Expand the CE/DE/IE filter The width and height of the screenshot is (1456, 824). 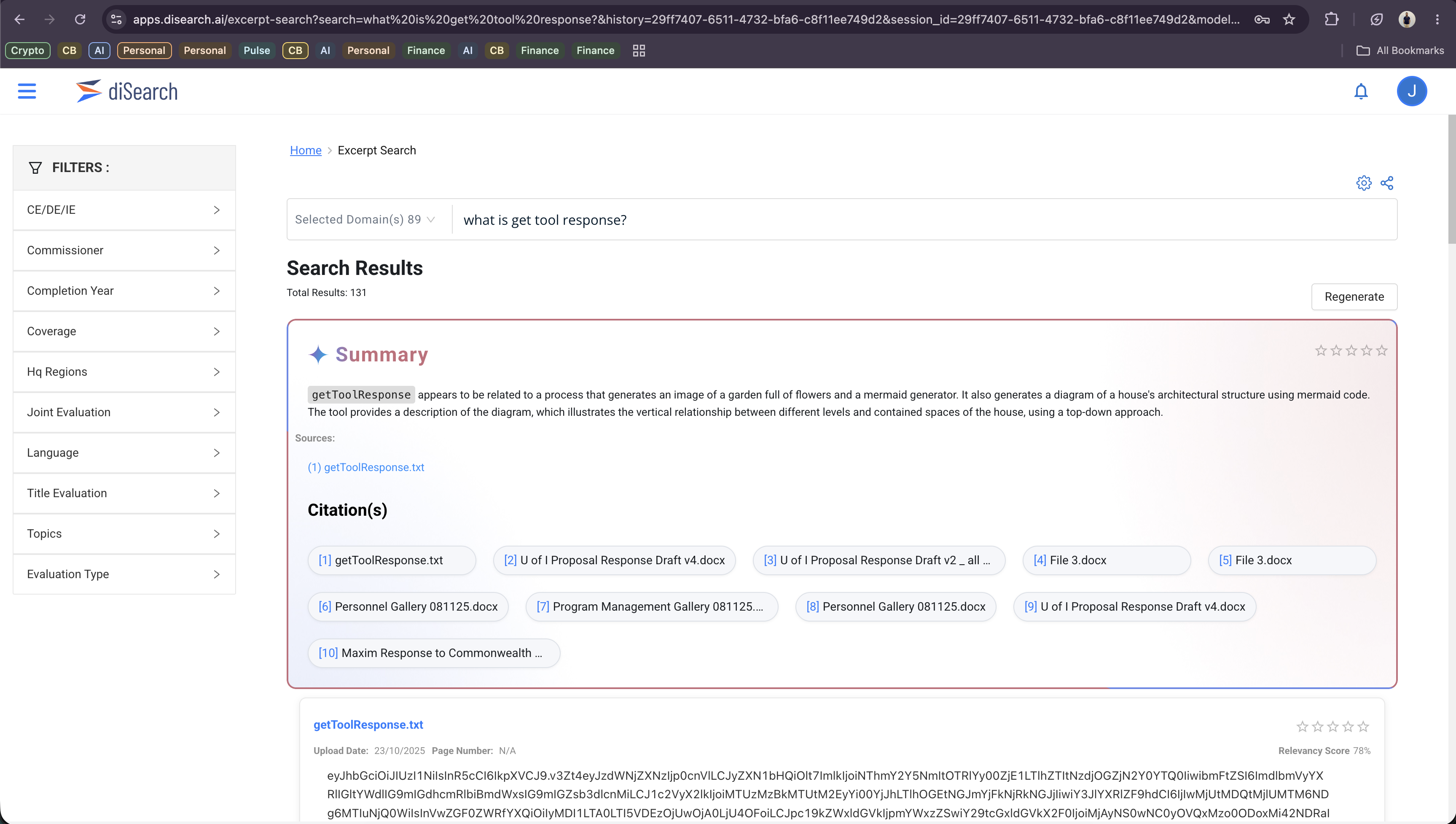(x=124, y=210)
